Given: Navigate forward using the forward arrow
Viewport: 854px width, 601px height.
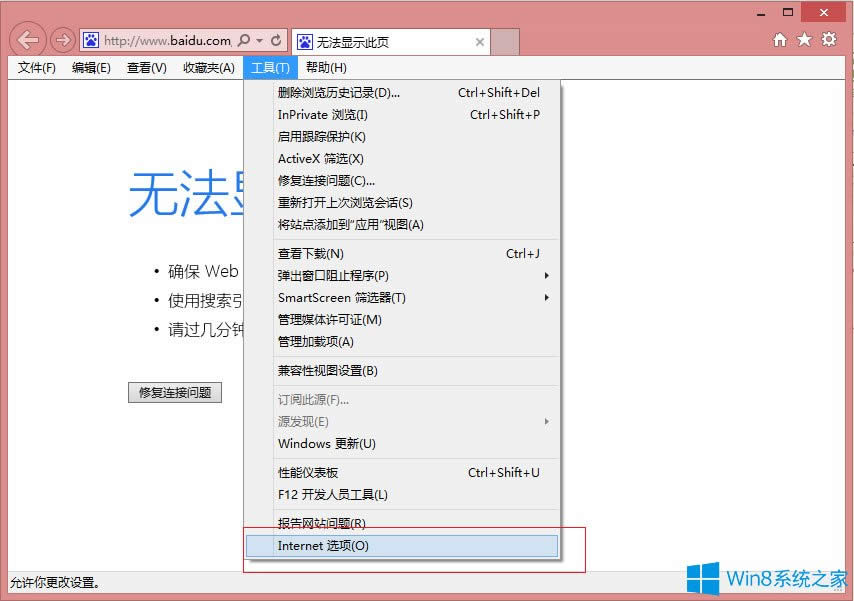Looking at the screenshot, I should (62, 40).
